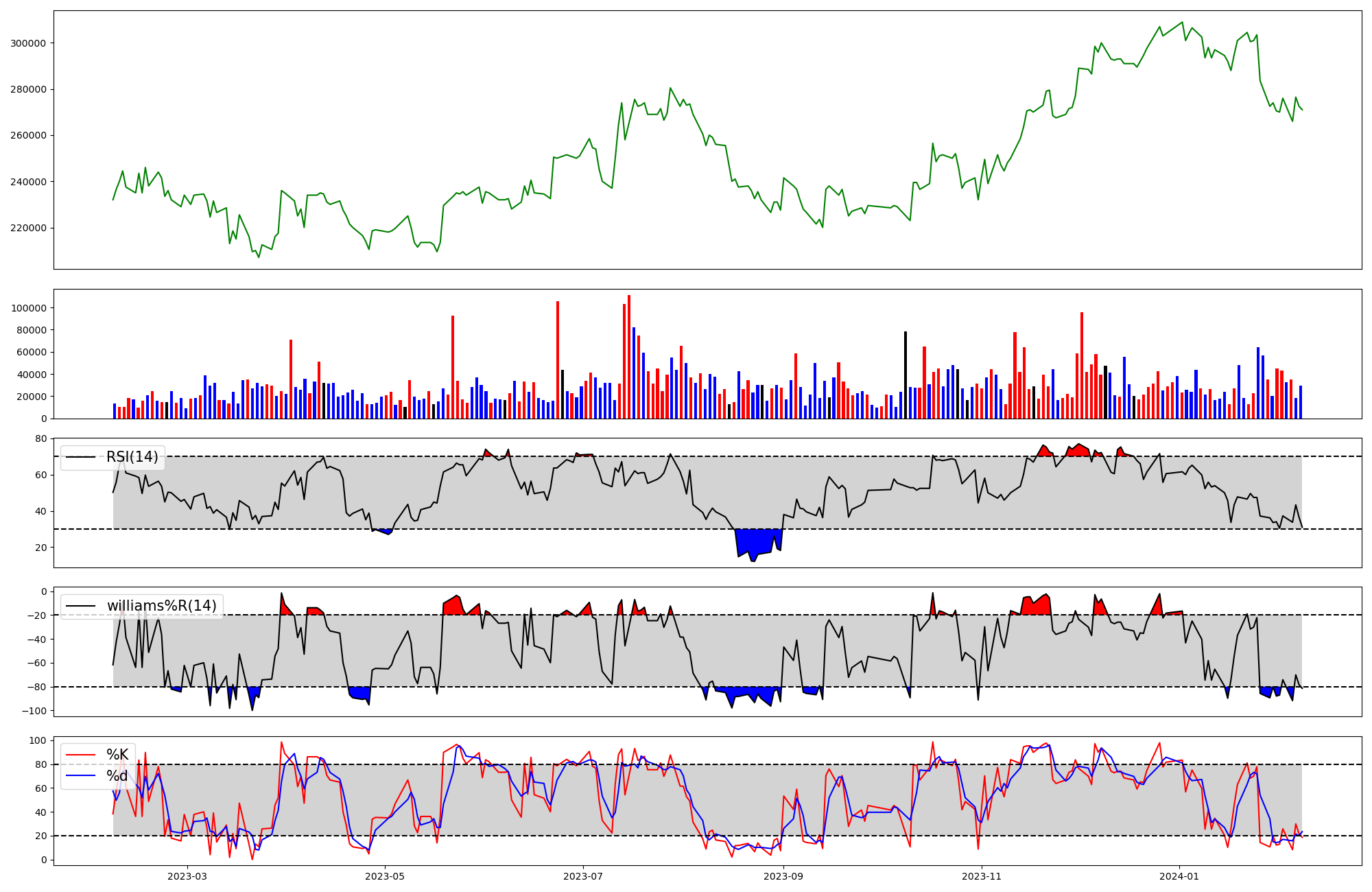Click the %d legend entry
This screenshot has height=892, width=1372.
pyautogui.click(x=117, y=776)
